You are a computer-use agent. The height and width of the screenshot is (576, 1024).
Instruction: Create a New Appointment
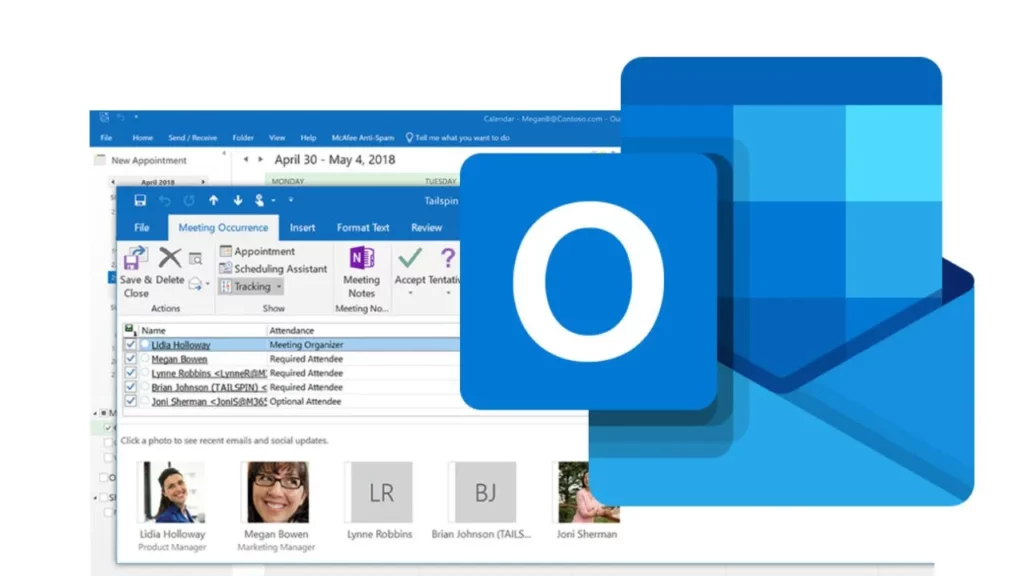150,160
